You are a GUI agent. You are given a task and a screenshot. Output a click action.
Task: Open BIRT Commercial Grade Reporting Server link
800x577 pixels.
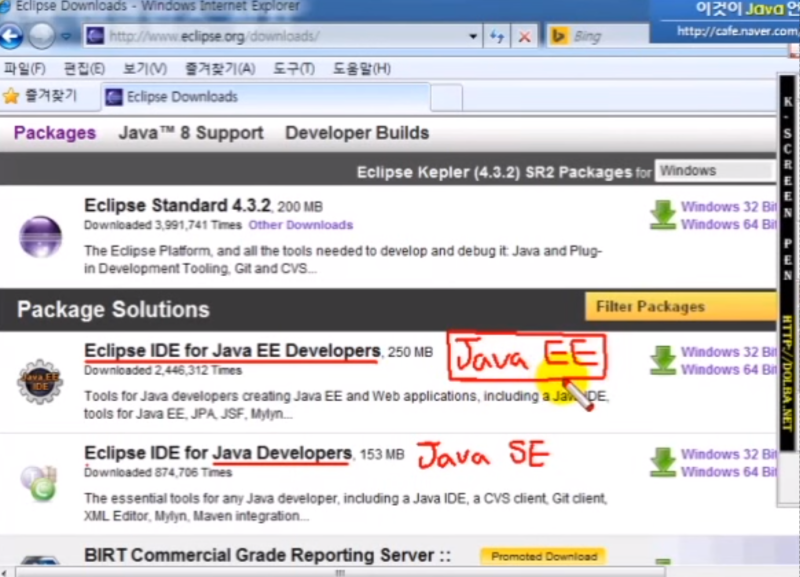click(268, 555)
